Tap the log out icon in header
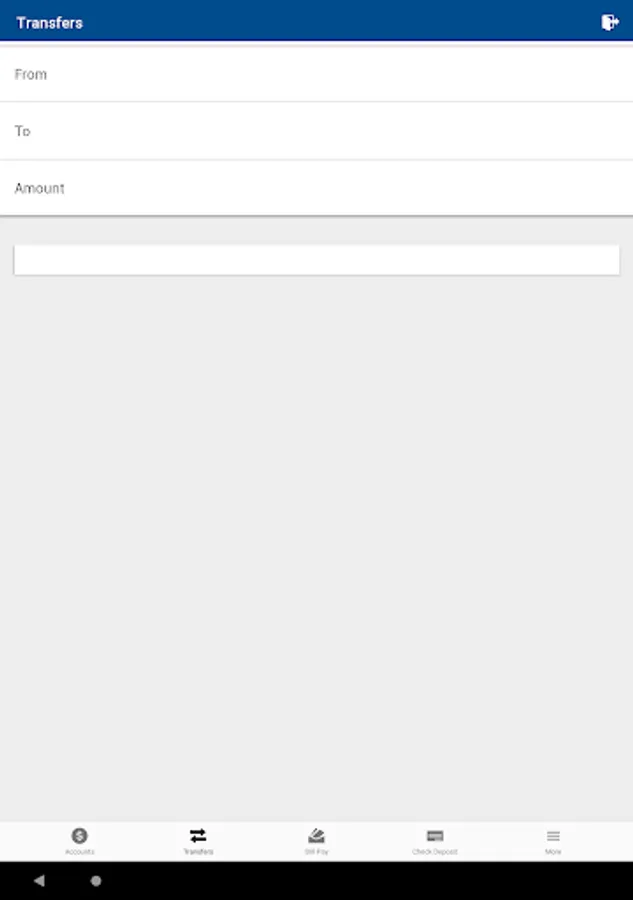 click(609, 22)
